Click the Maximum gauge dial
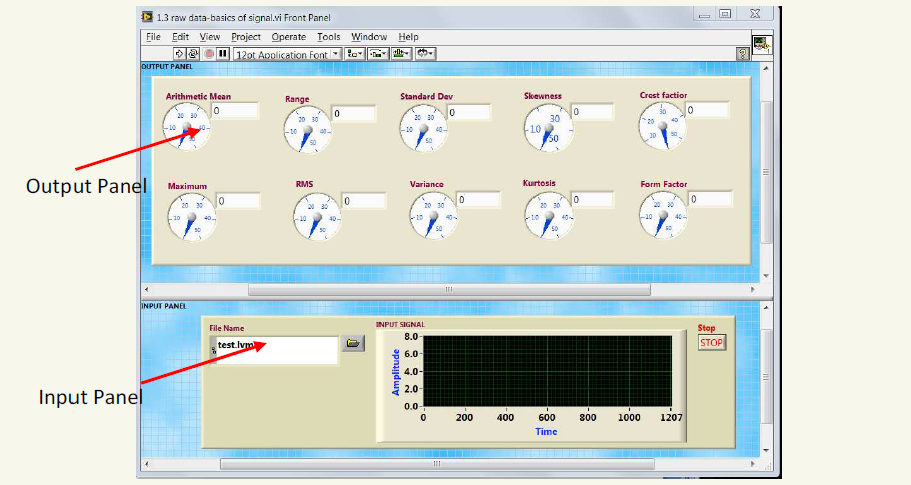 [x=192, y=217]
